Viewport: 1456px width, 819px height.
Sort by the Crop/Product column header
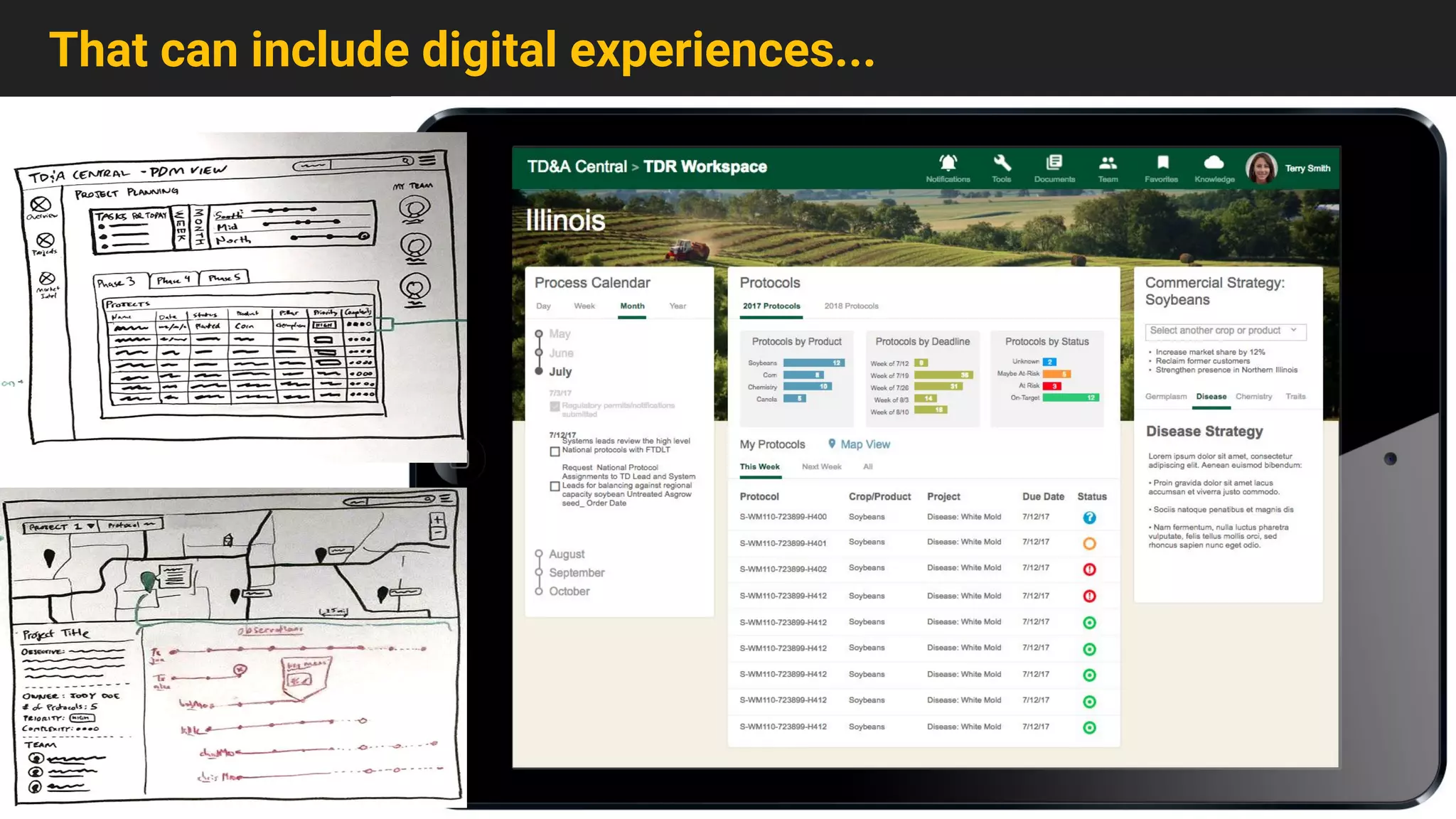click(879, 497)
